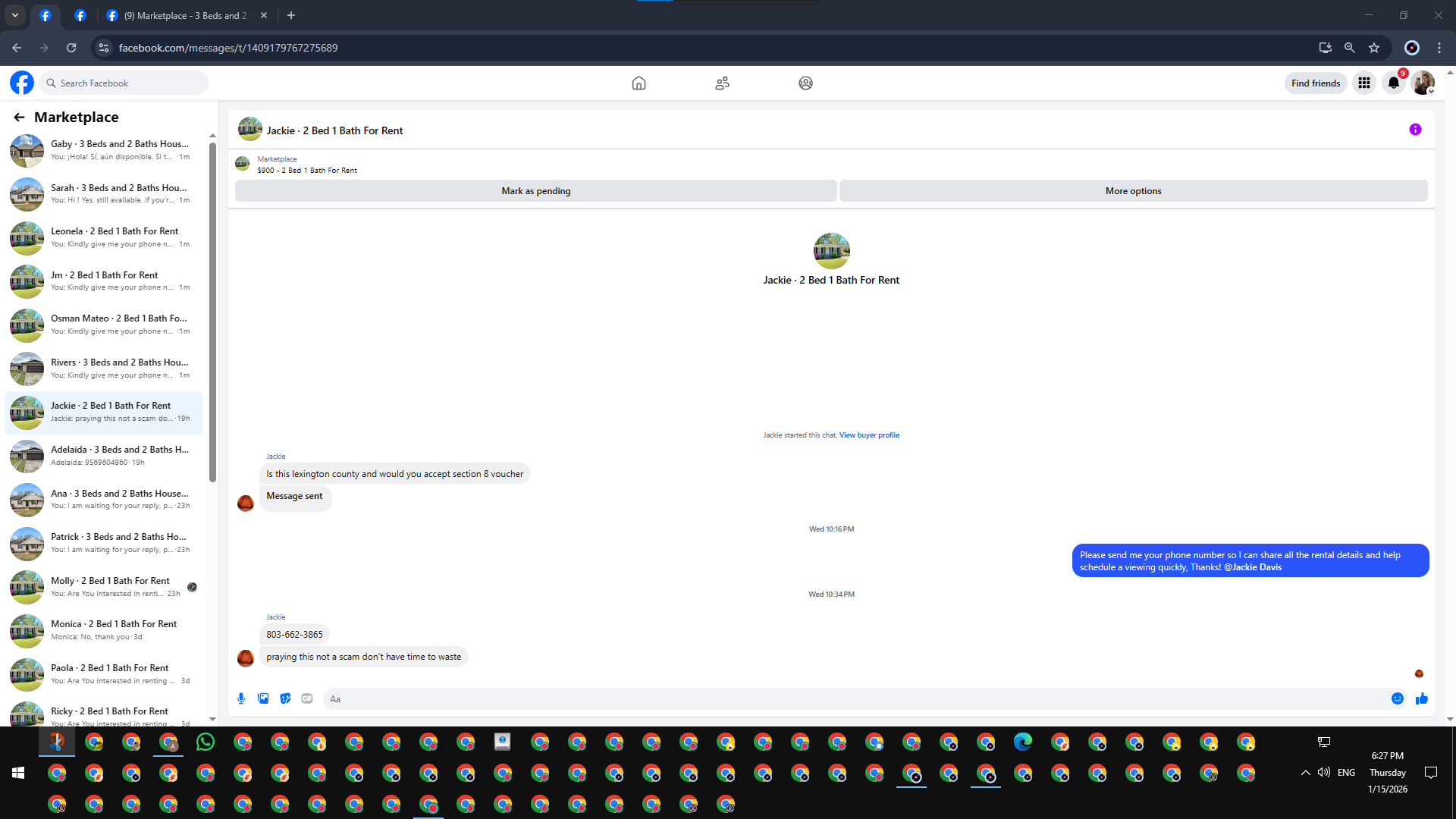Image resolution: width=1456 pixels, height=819 pixels.
Task: Attach a photo using the image icon
Action: click(263, 698)
